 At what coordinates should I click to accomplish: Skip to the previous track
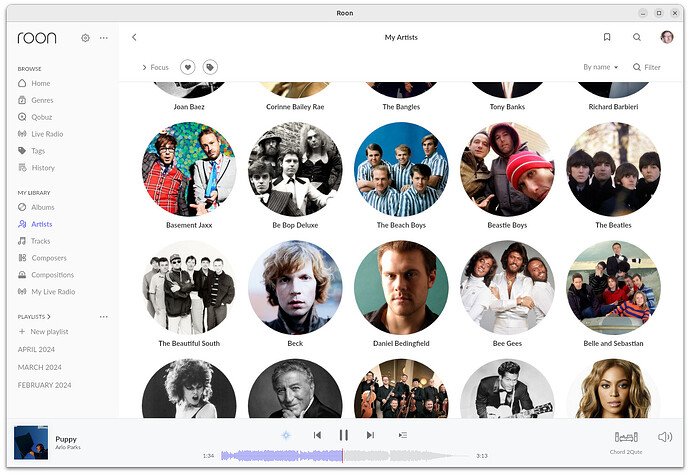click(317, 435)
